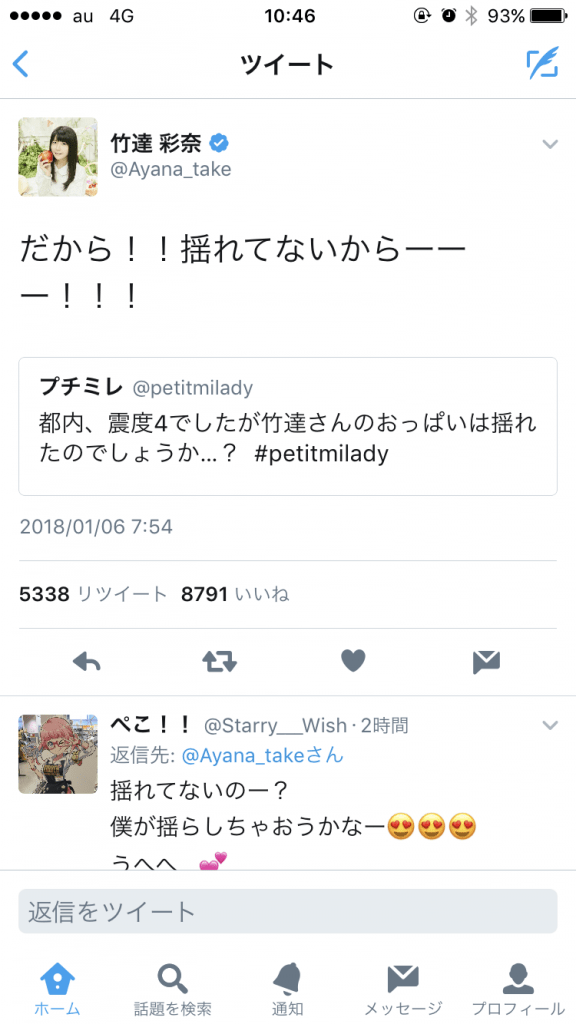
Task: Open ぺこ！！ user avatar
Action: click(57, 754)
